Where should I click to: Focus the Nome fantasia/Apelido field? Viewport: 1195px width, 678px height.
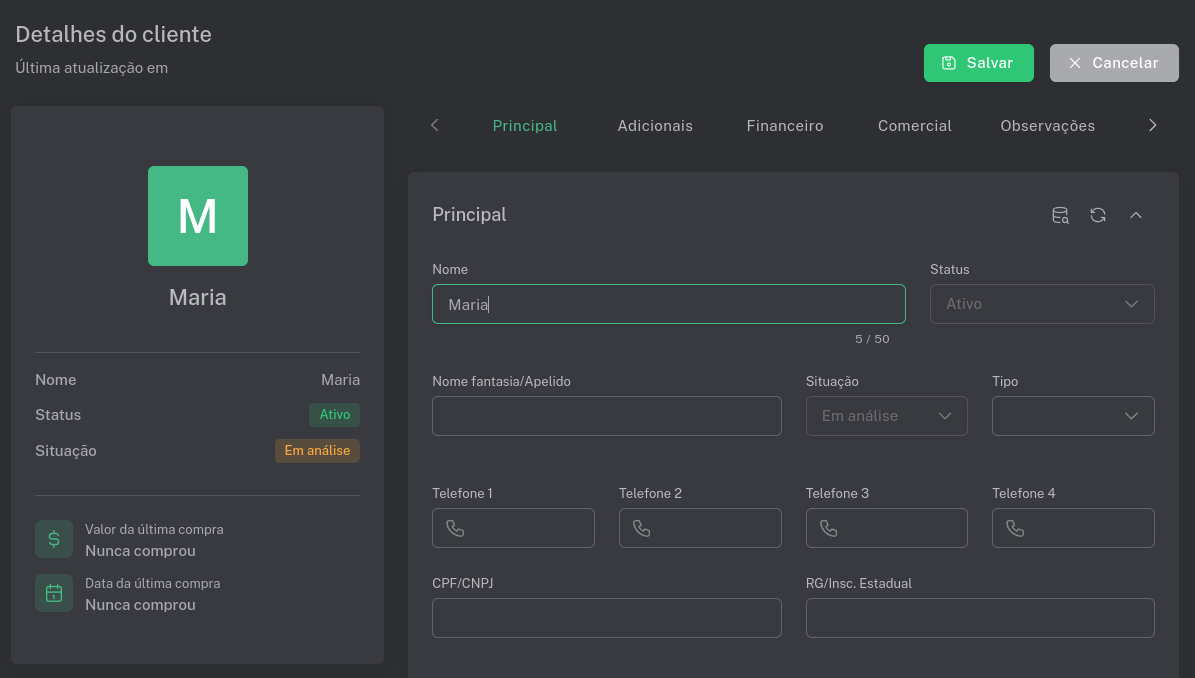606,416
